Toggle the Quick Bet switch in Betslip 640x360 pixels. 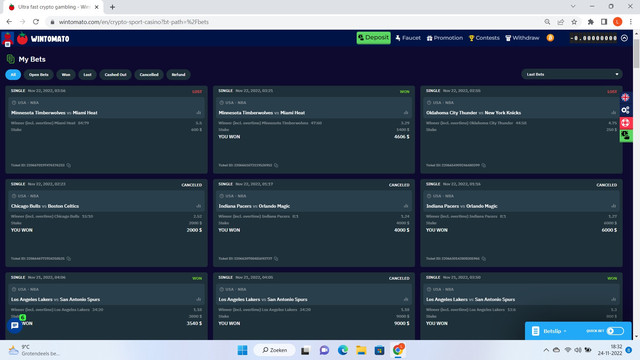[615, 331]
